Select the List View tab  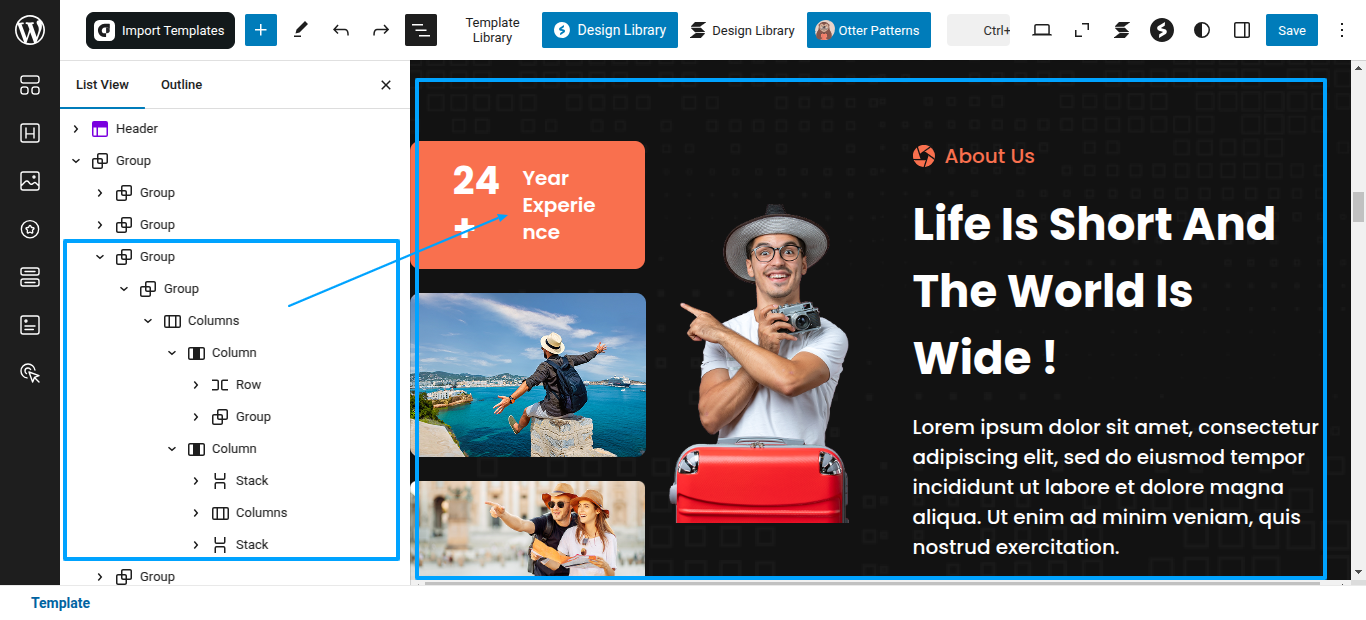click(x=102, y=85)
